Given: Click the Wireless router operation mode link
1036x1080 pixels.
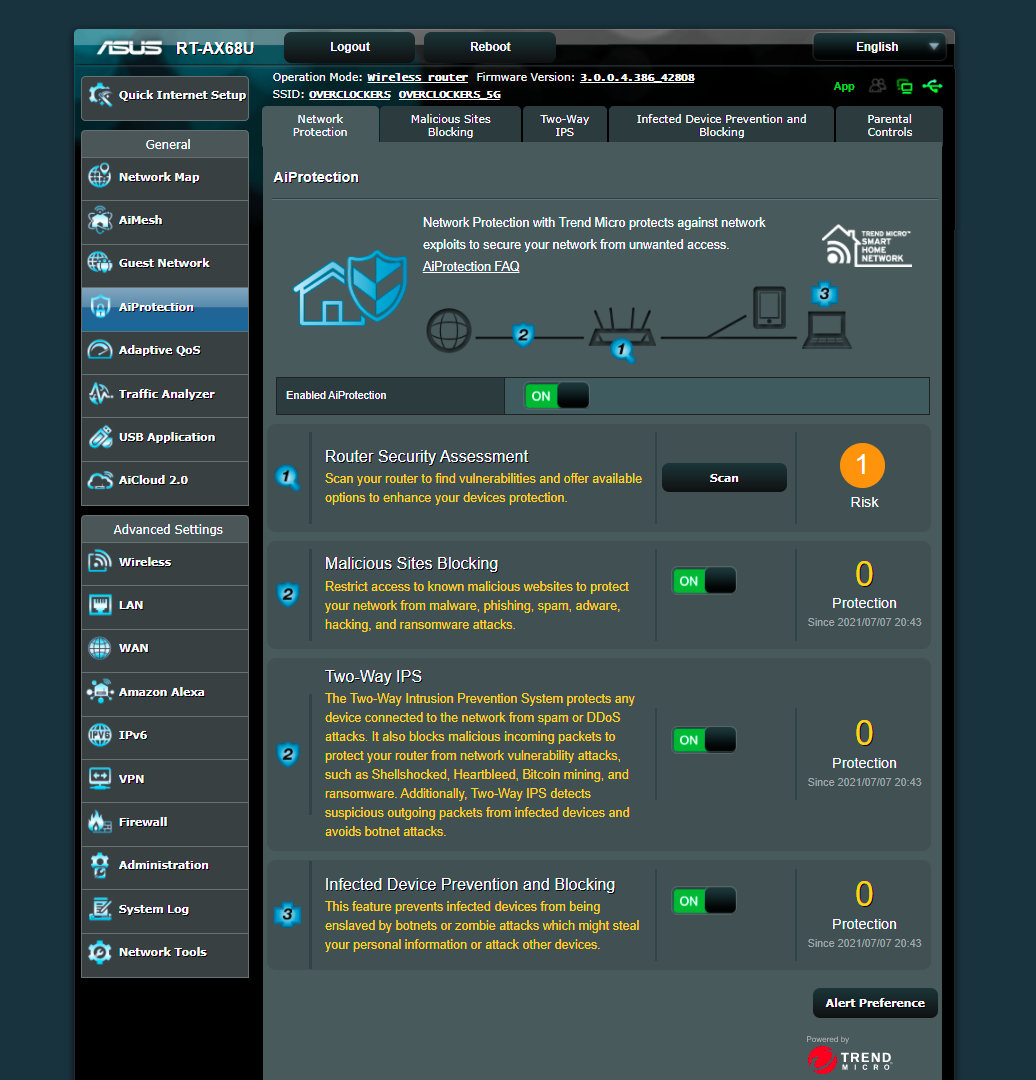Looking at the screenshot, I should tap(417, 77).
